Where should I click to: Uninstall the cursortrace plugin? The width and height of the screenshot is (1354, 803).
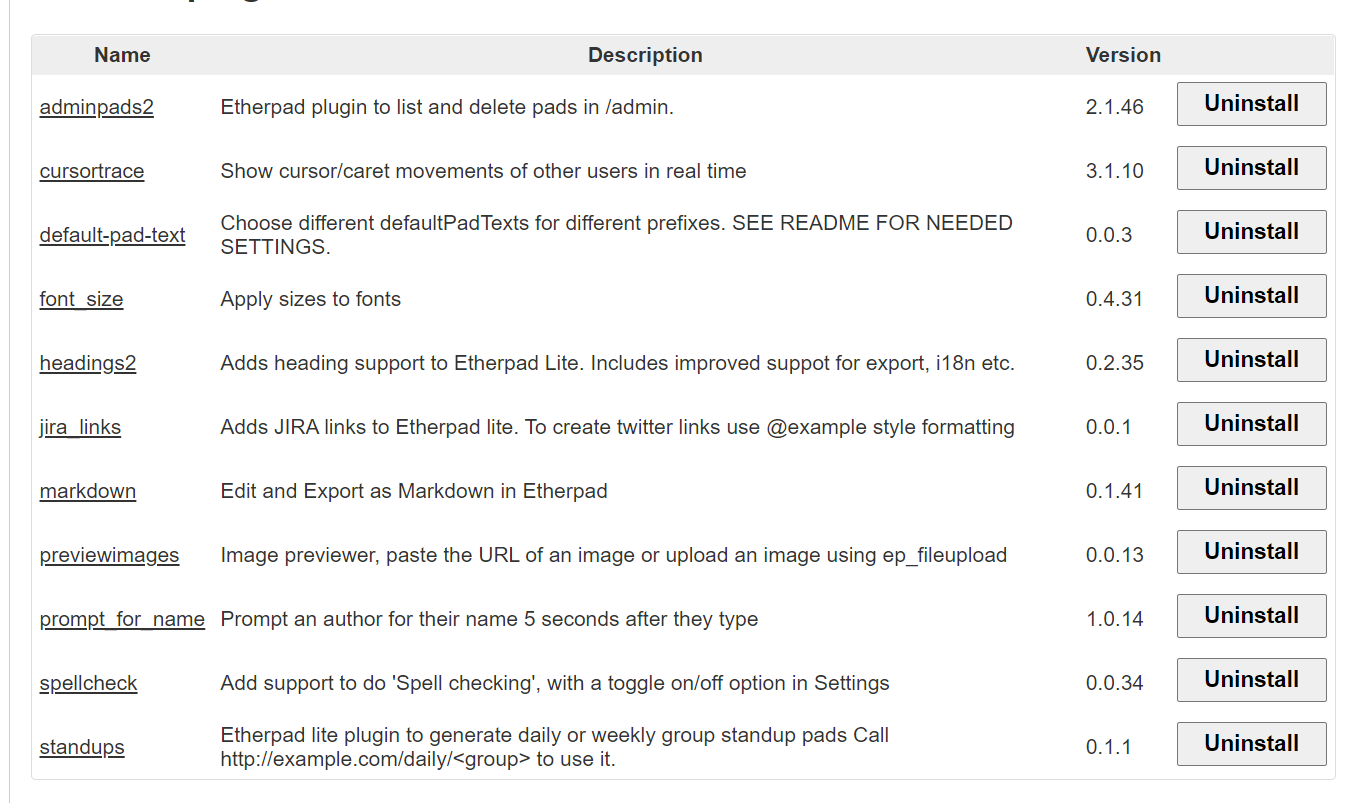pos(1251,167)
